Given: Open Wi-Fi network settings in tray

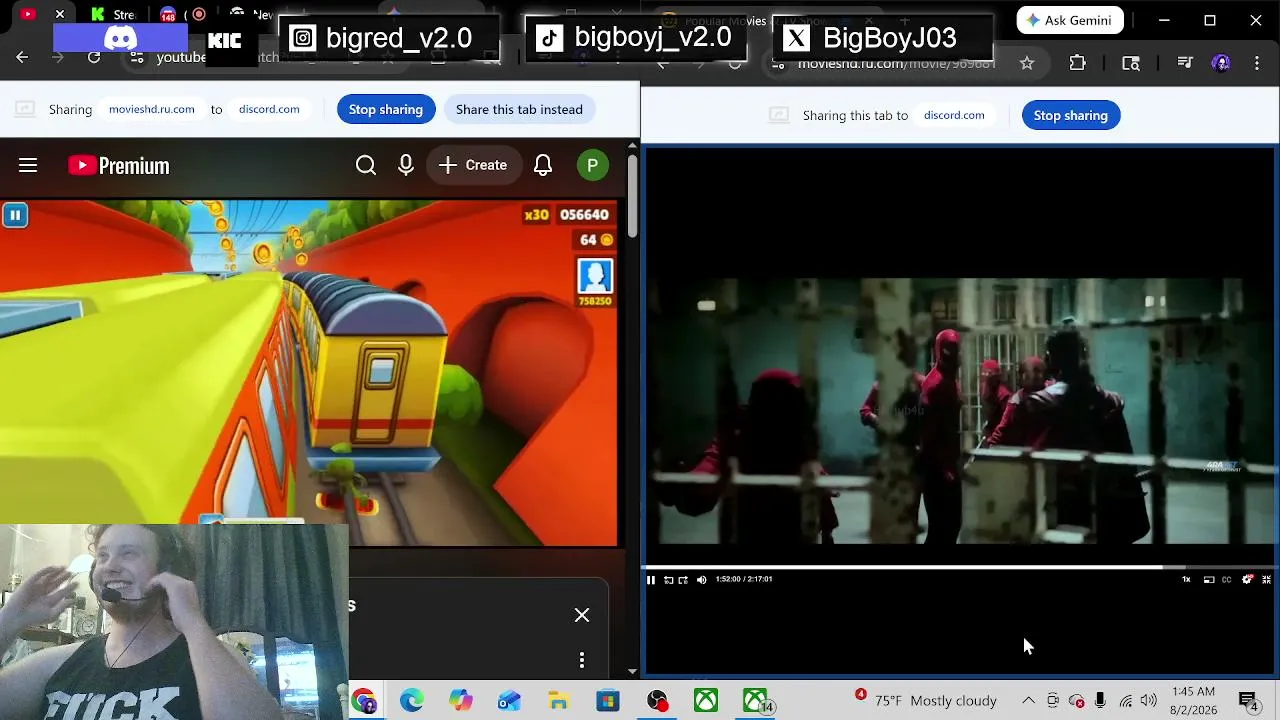Looking at the screenshot, I should [x=1126, y=701].
